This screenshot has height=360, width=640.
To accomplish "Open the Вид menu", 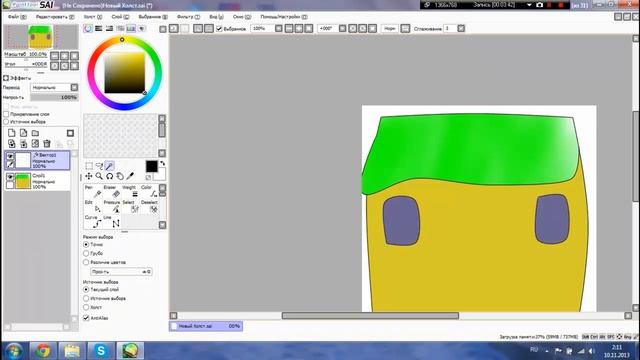I will (x=216, y=17).
